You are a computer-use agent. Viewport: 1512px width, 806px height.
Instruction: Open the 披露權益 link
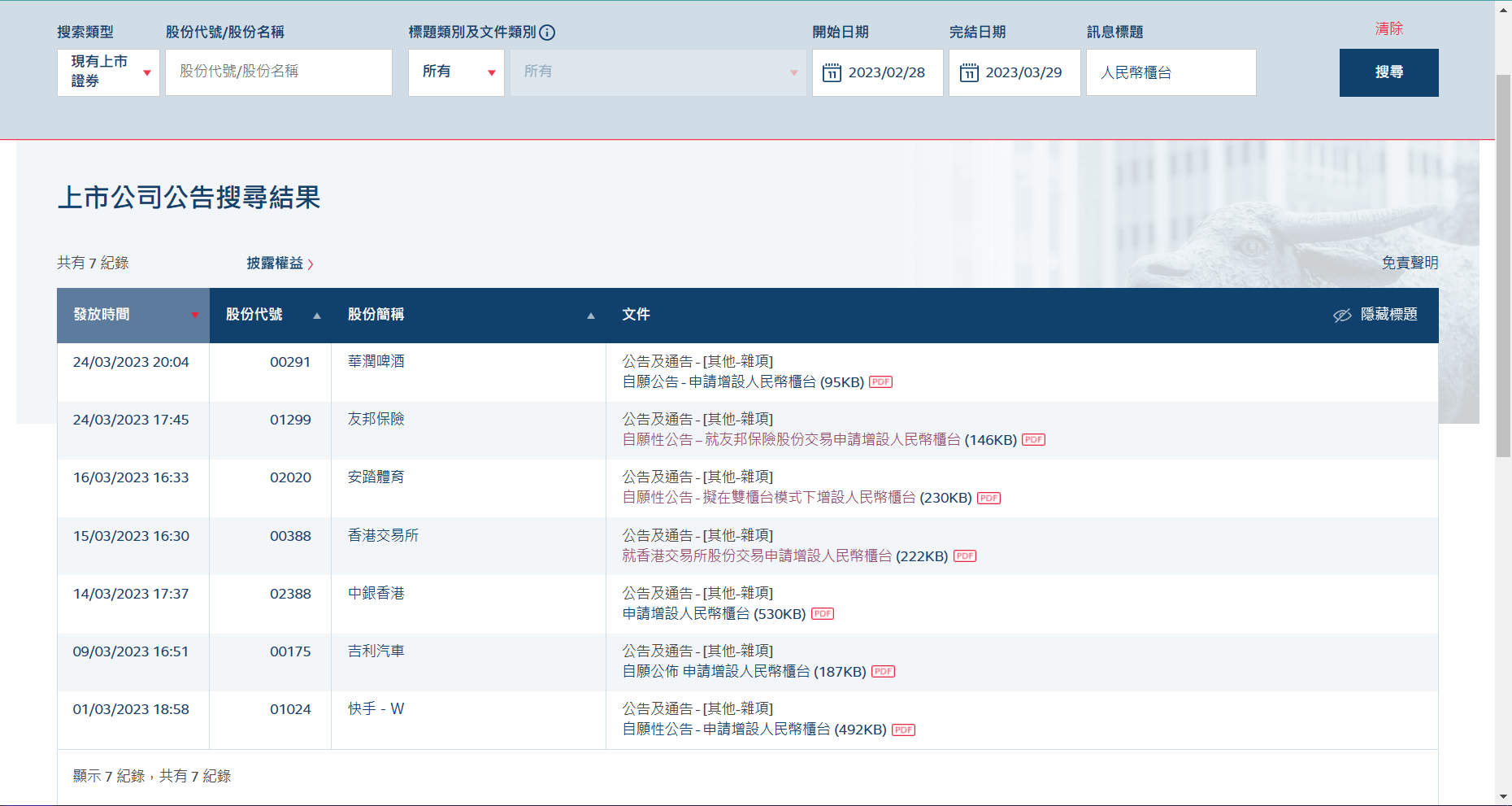point(279,264)
